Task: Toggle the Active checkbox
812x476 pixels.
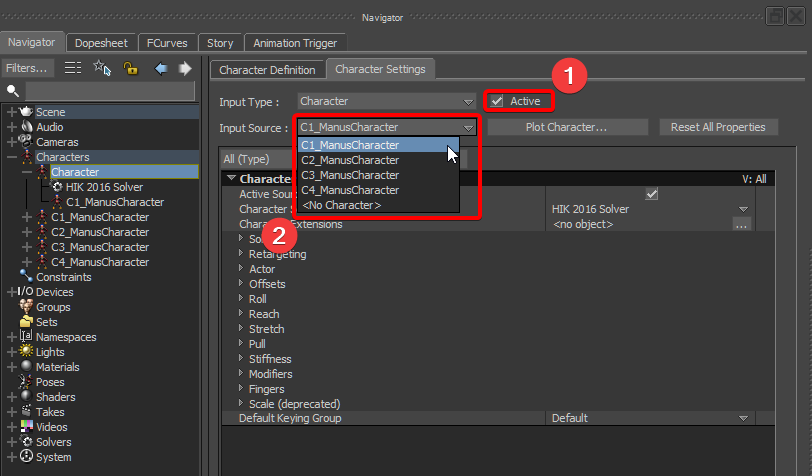Action: [x=497, y=101]
